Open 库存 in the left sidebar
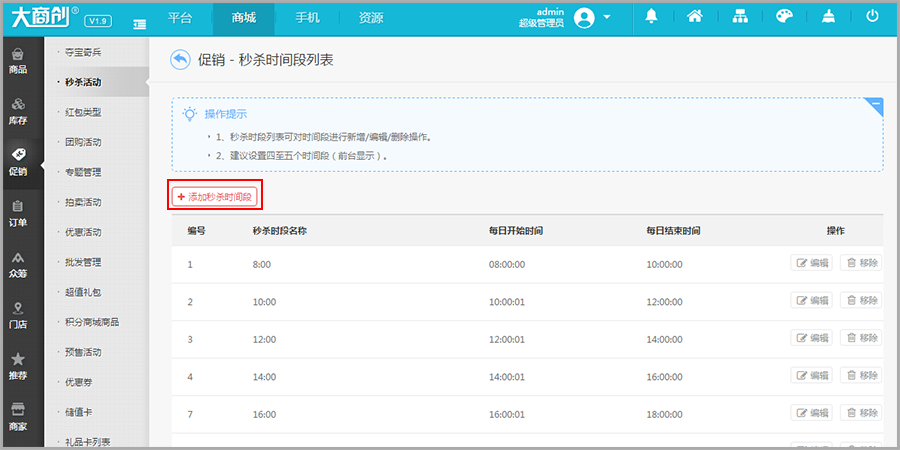This screenshot has height=450, width=900. 18,113
